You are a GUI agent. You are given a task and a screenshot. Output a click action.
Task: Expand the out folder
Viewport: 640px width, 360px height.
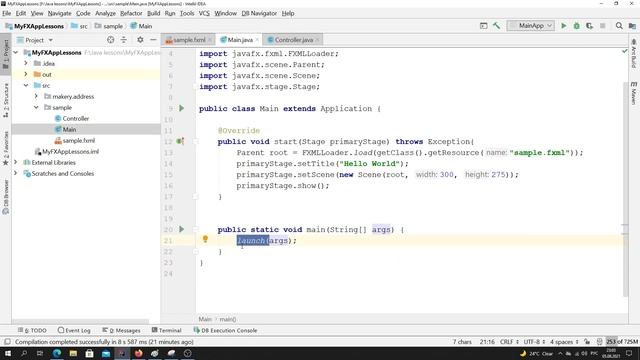coord(26,74)
